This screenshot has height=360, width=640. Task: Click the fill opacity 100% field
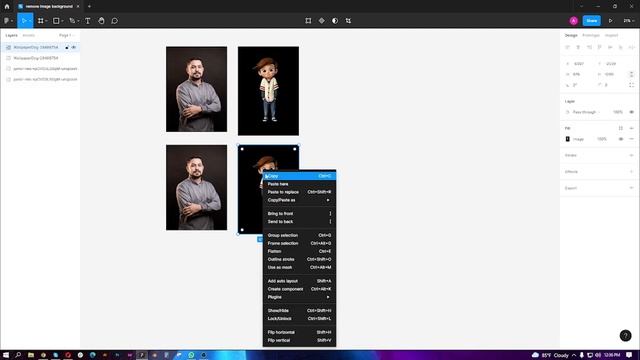pos(602,139)
